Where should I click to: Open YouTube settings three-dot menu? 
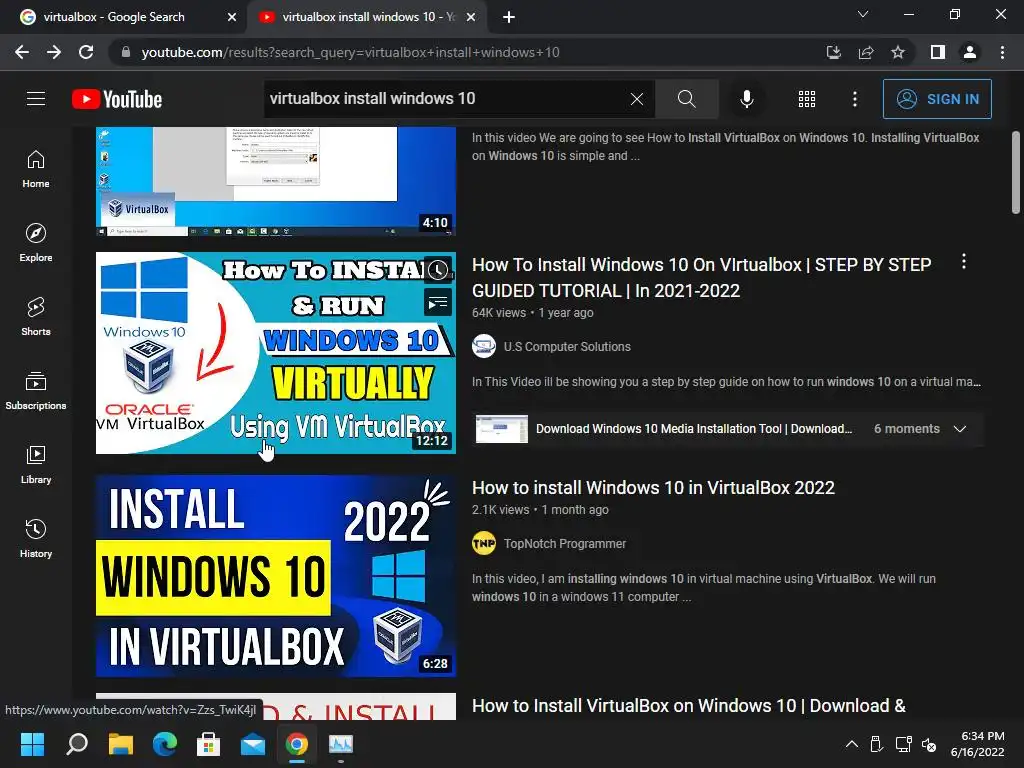click(x=855, y=99)
